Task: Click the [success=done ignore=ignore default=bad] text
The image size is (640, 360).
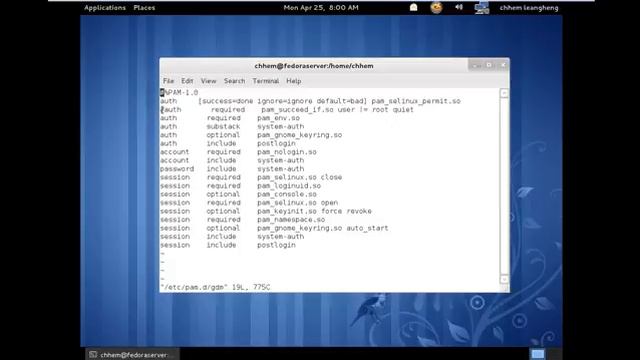Action: 282,101
